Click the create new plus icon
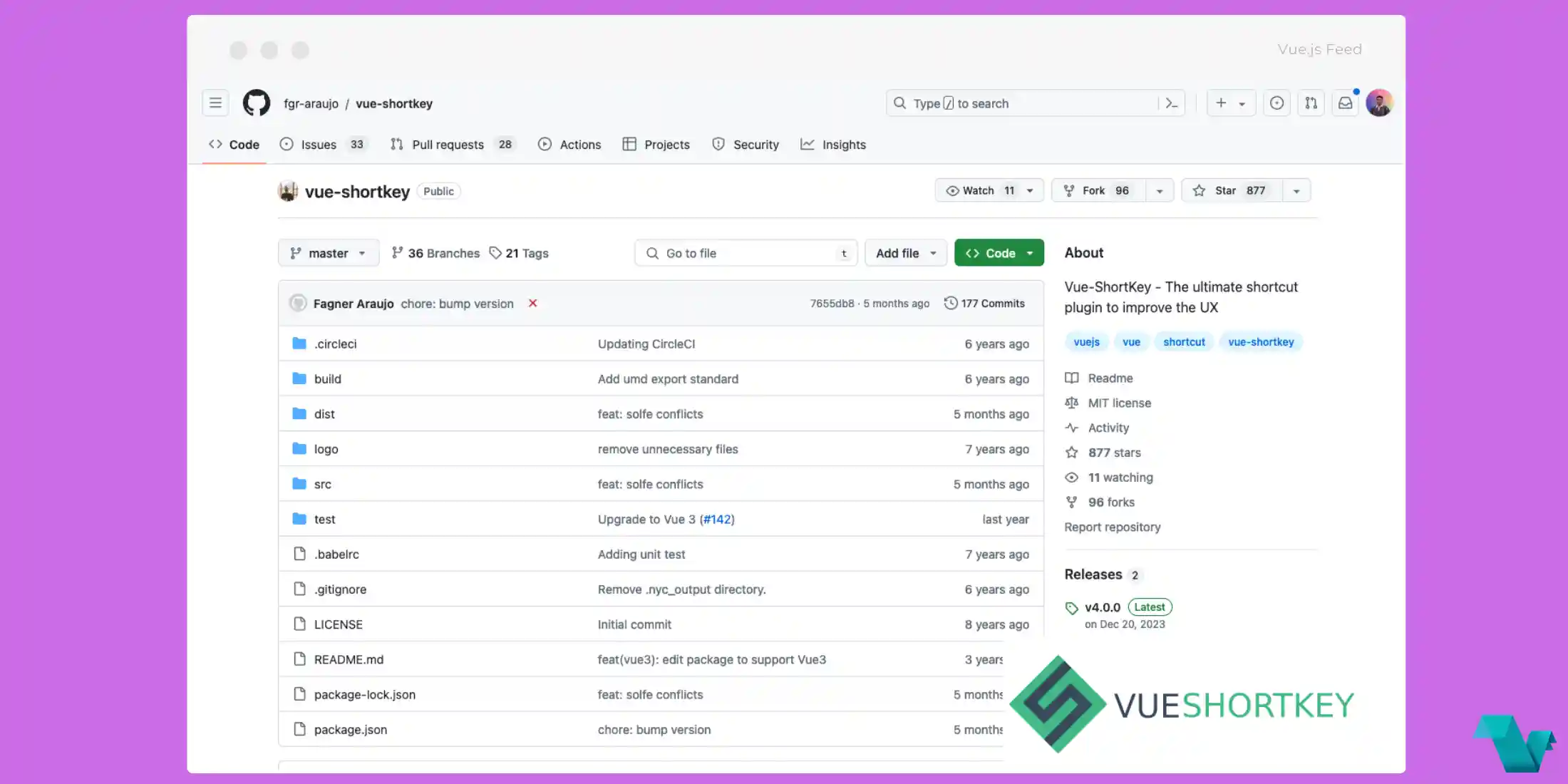This screenshot has height=784, width=1568. click(x=1221, y=103)
